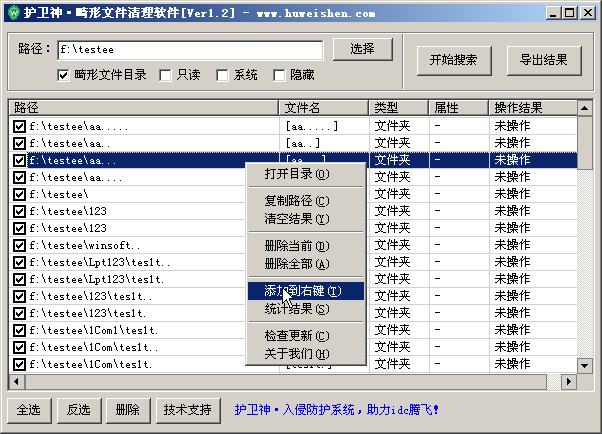Click the 路径 text input field
The height and width of the screenshot is (434, 602).
[x=189, y=49]
